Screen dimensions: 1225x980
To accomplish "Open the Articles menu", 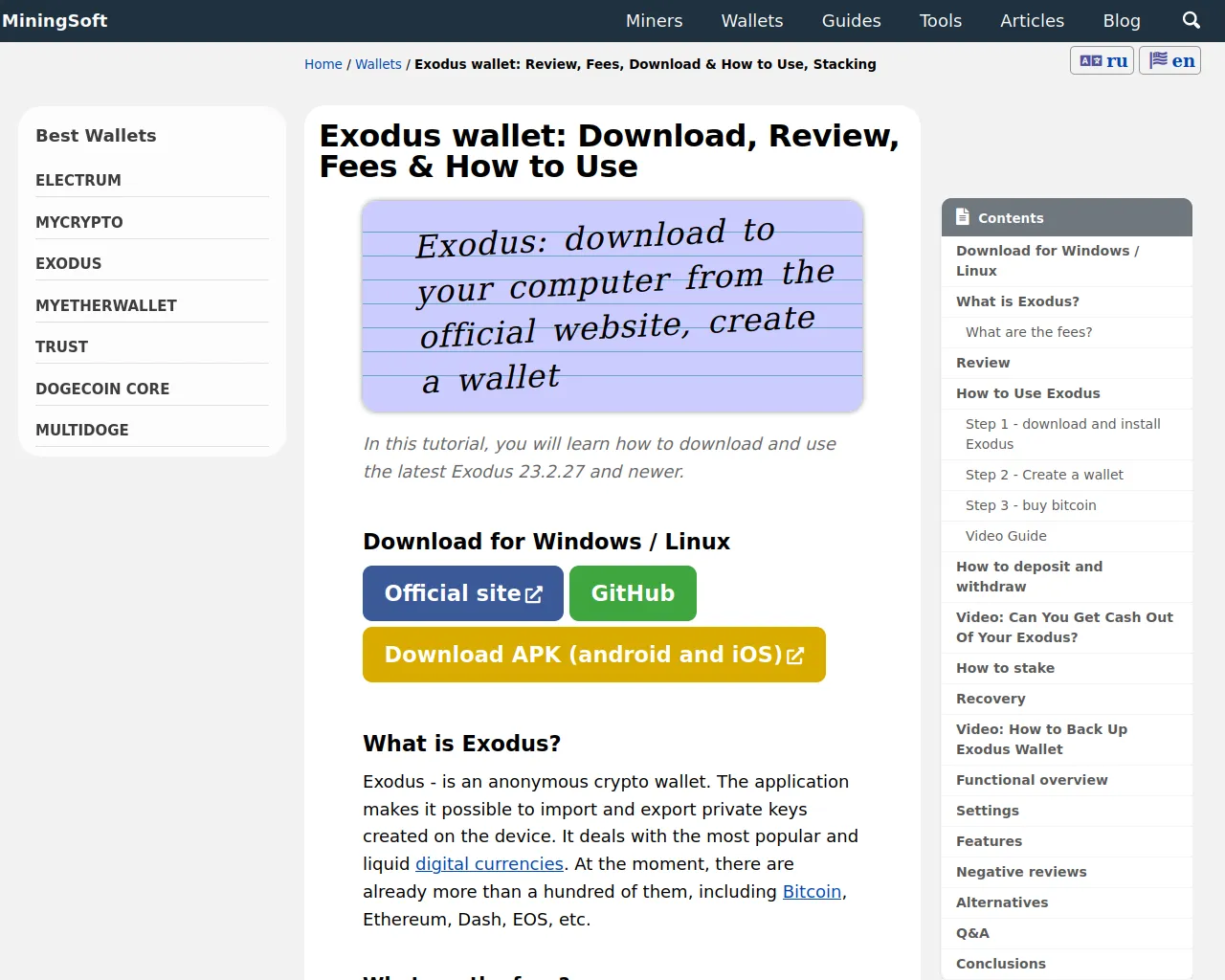I will (1032, 20).
